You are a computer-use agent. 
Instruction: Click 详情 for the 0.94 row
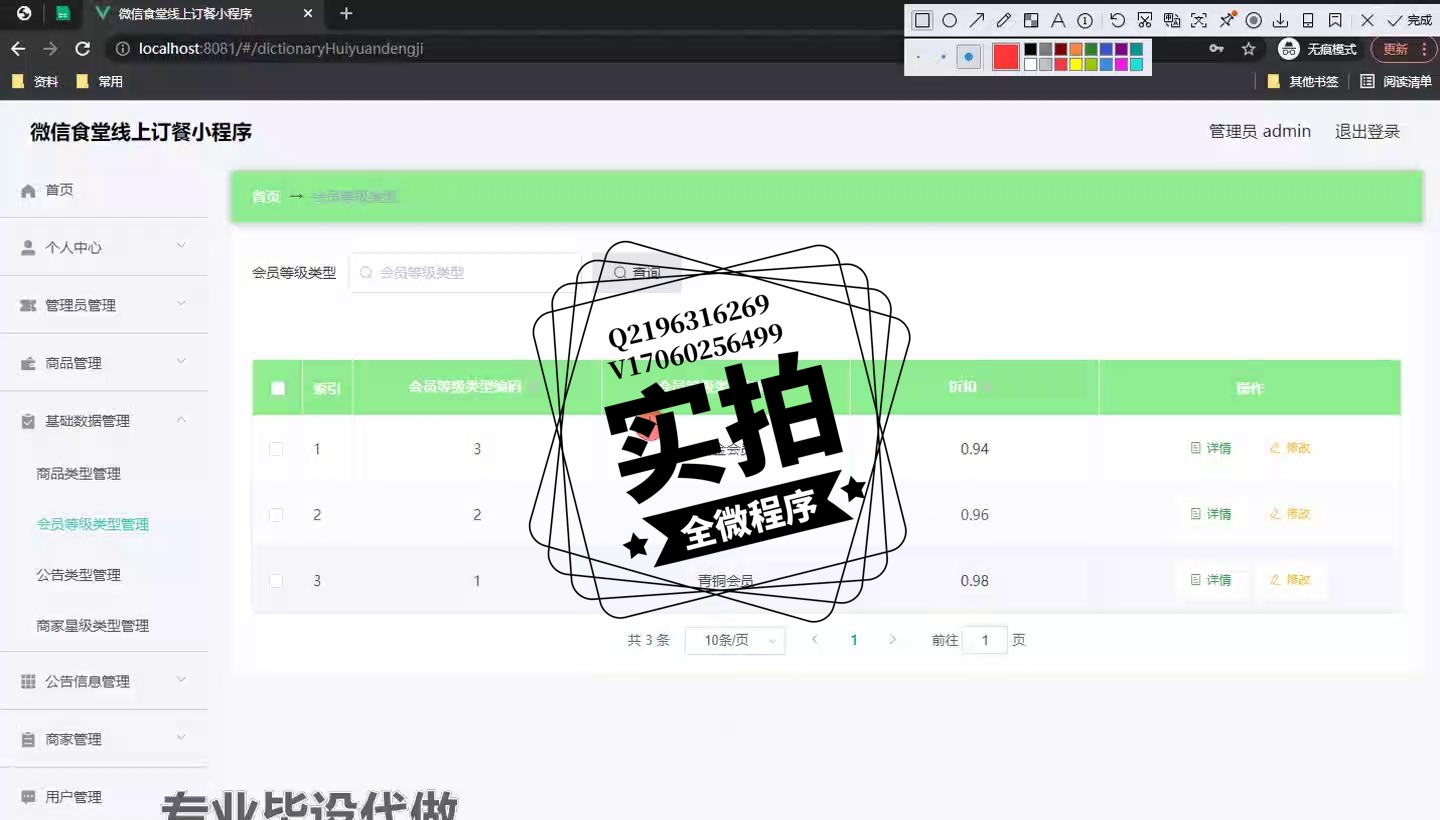tap(1211, 448)
